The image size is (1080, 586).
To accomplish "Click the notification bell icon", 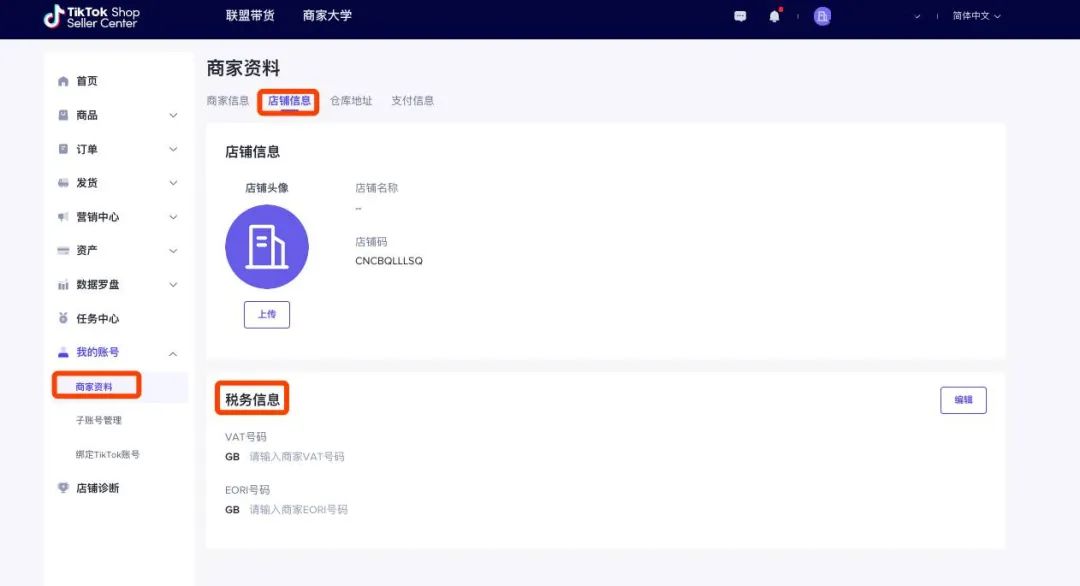I will 776,17.
